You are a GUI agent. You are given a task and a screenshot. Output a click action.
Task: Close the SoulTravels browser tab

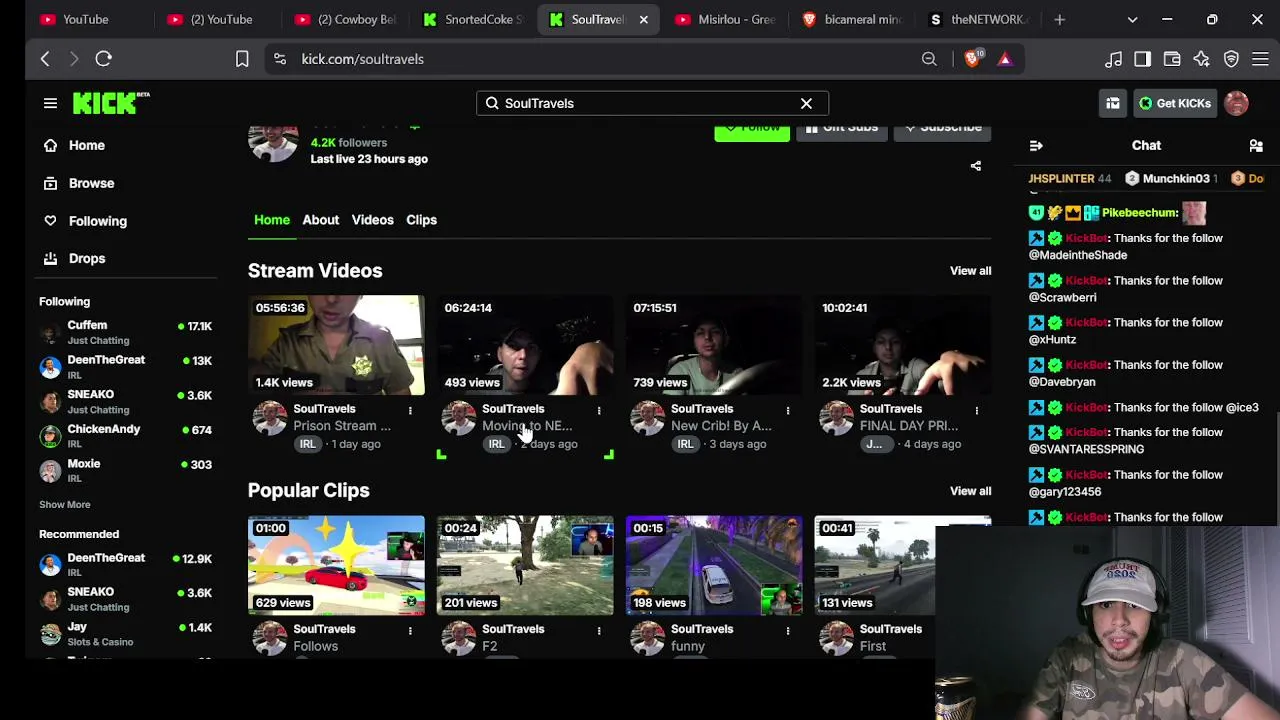[x=643, y=19]
